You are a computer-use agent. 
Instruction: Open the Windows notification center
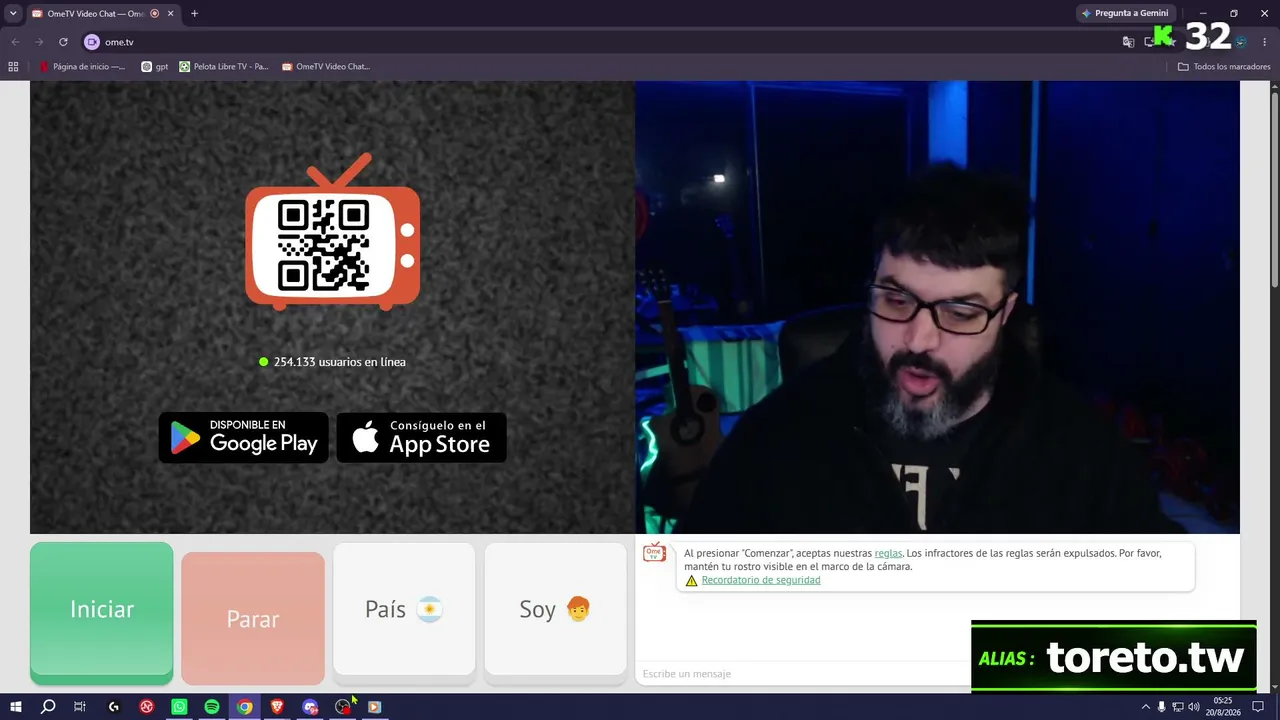[1258, 707]
